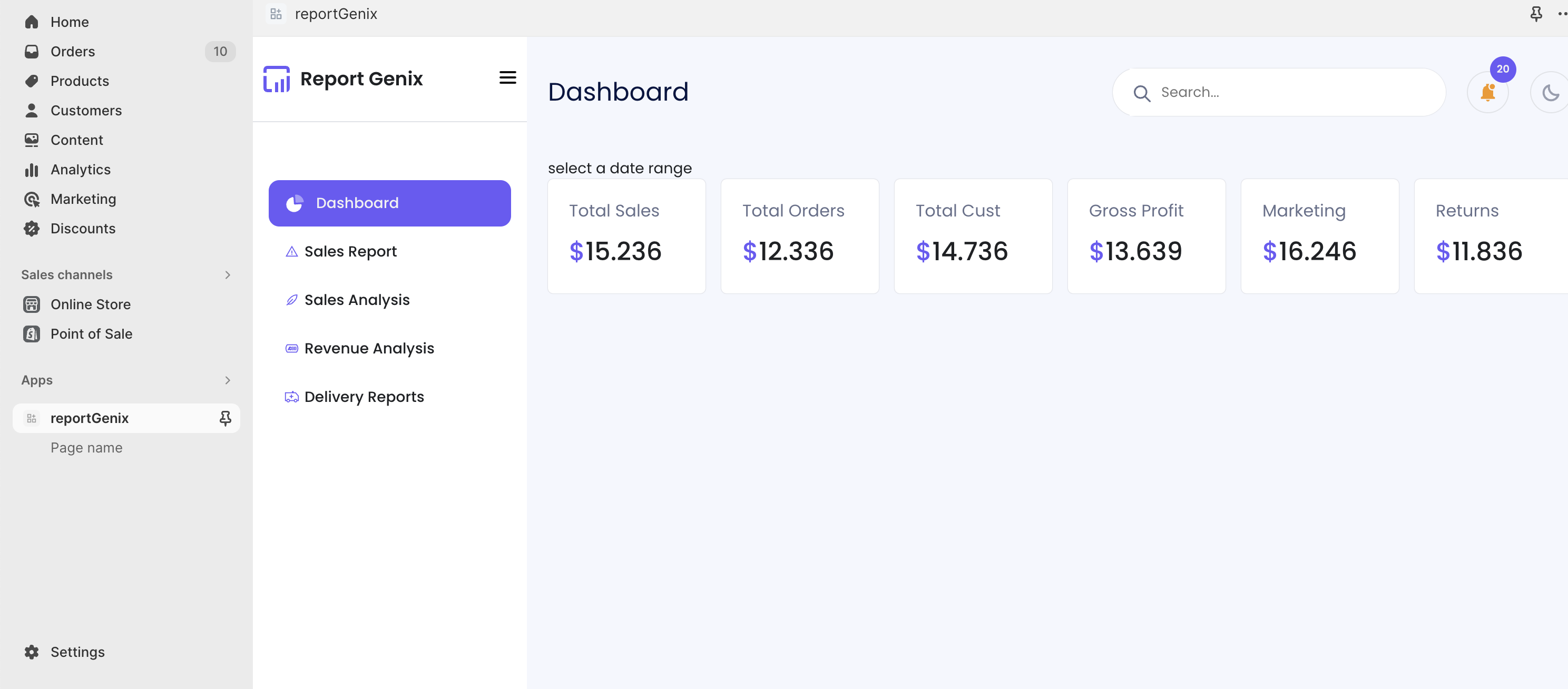This screenshot has width=1568, height=689.
Task: Expand the Apps section chevron
Action: pyautogui.click(x=228, y=380)
